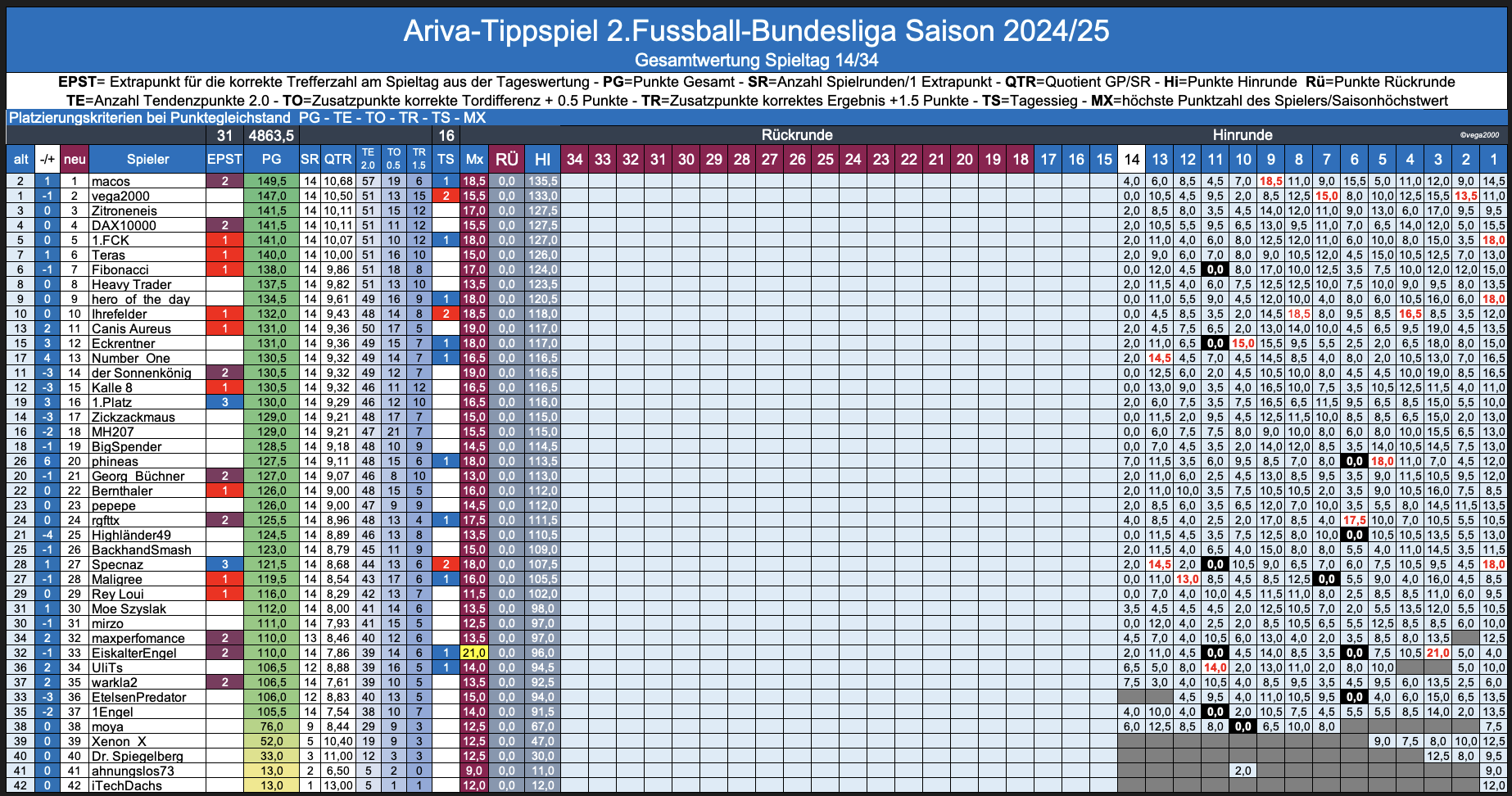Select player name 'Teras'

click(108, 255)
